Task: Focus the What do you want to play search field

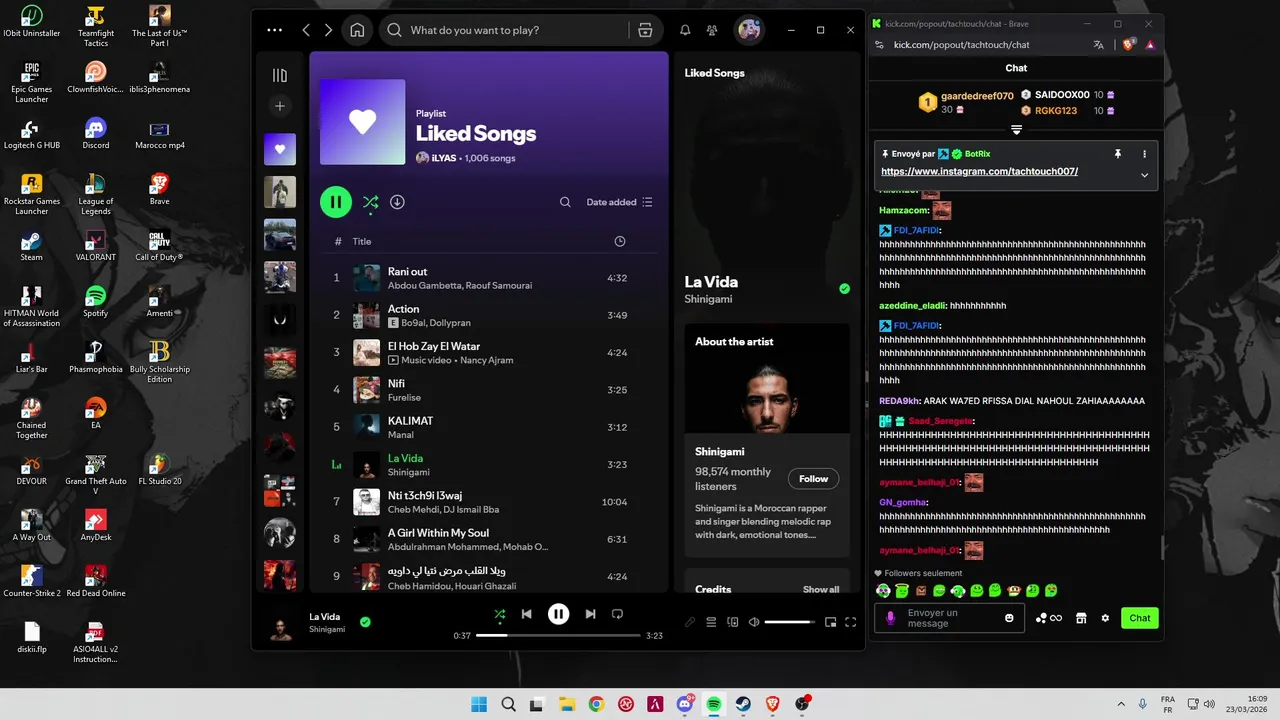Action: click(518, 30)
